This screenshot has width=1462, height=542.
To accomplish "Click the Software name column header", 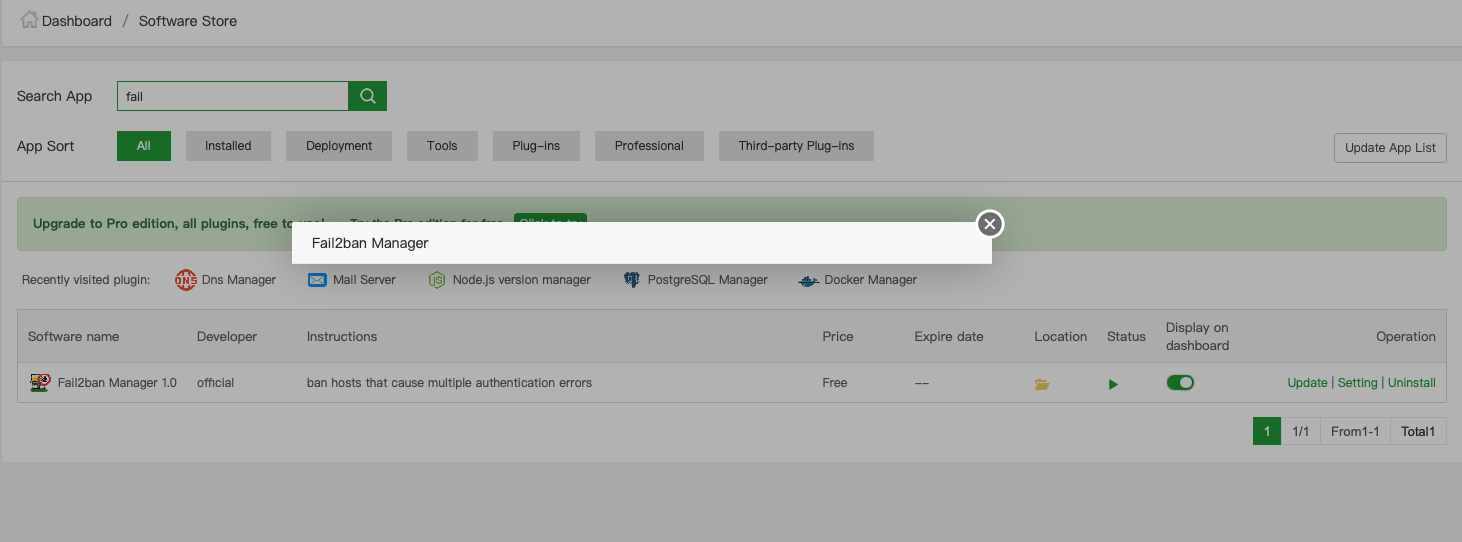I will (x=74, y=337).
